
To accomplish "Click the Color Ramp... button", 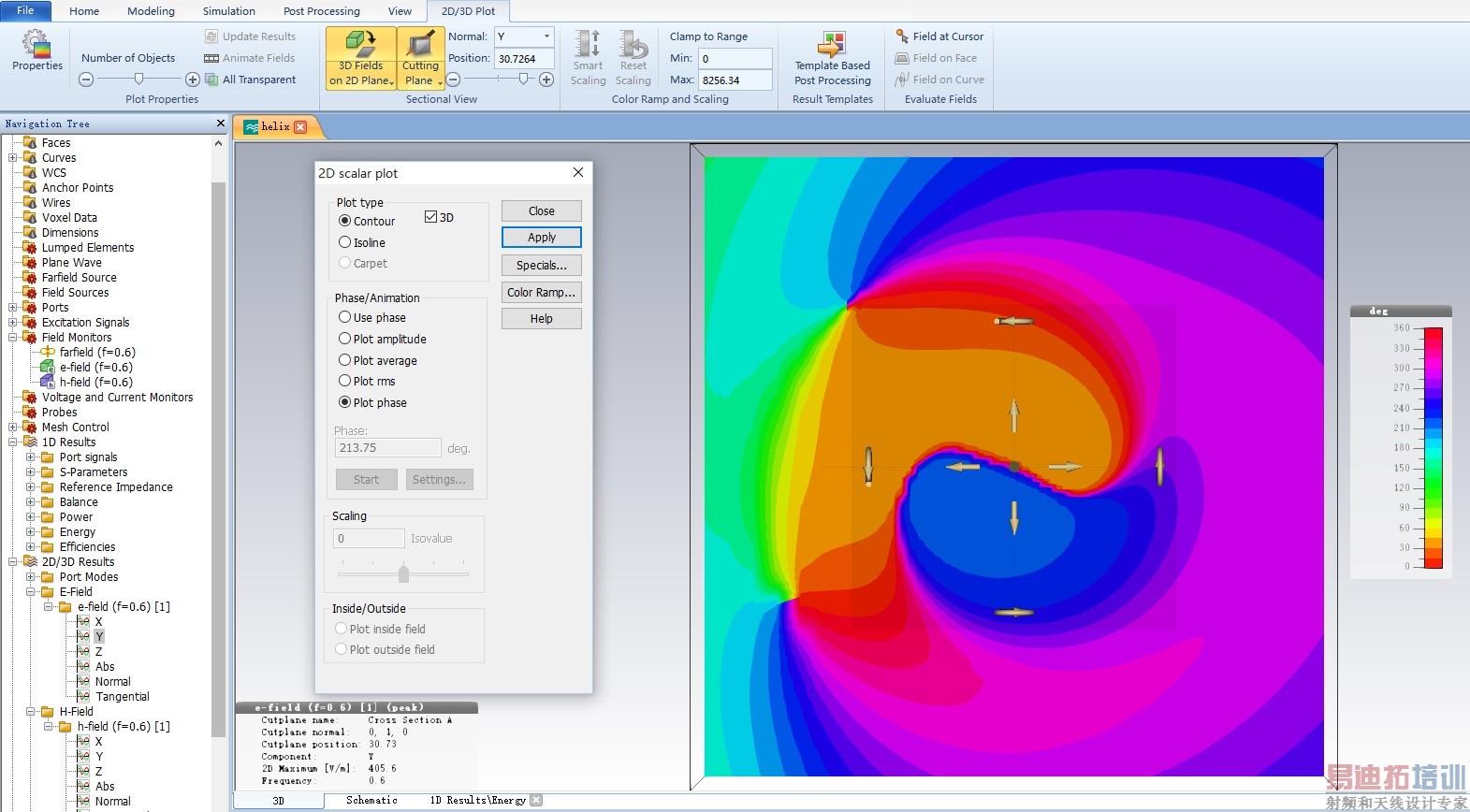I will 541,292.
